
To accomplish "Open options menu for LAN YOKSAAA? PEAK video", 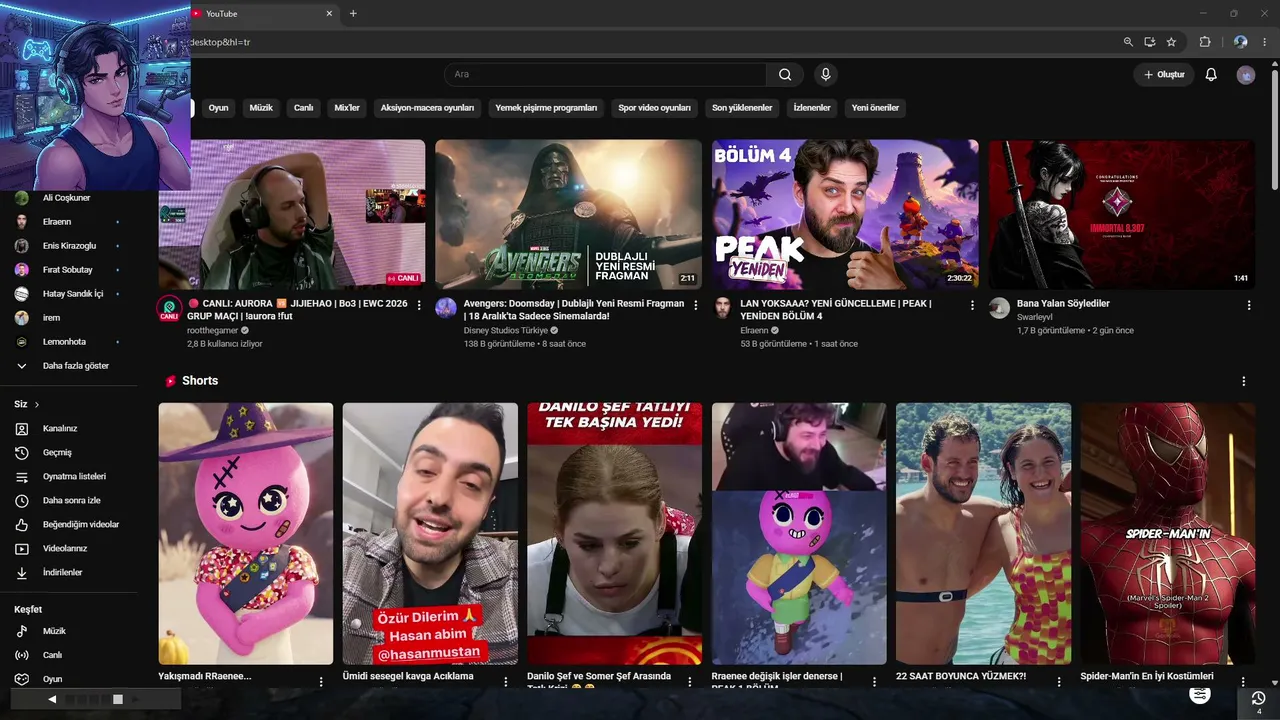I will pyautogui.click(x=972, y=305).
